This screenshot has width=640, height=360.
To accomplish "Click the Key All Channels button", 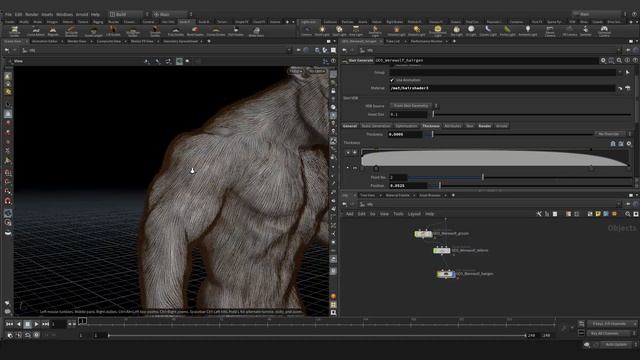I will click(x=610, y=333).
